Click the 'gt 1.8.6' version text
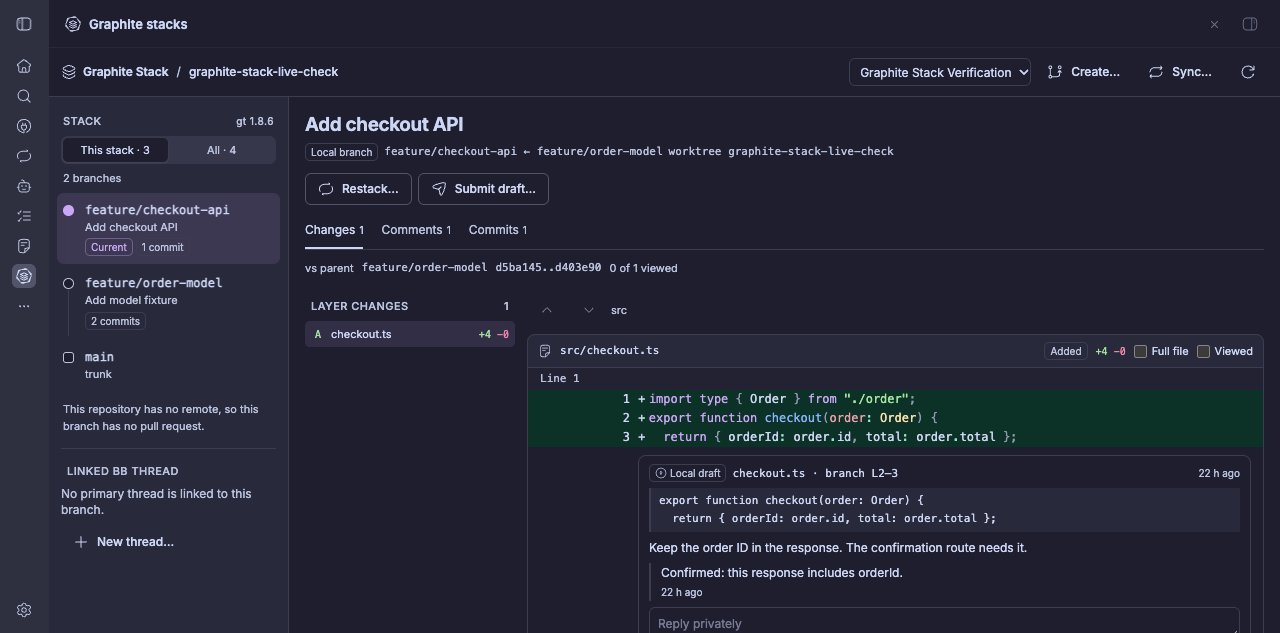Screen dimensions: 1280x633 click(x=254, y=121)
